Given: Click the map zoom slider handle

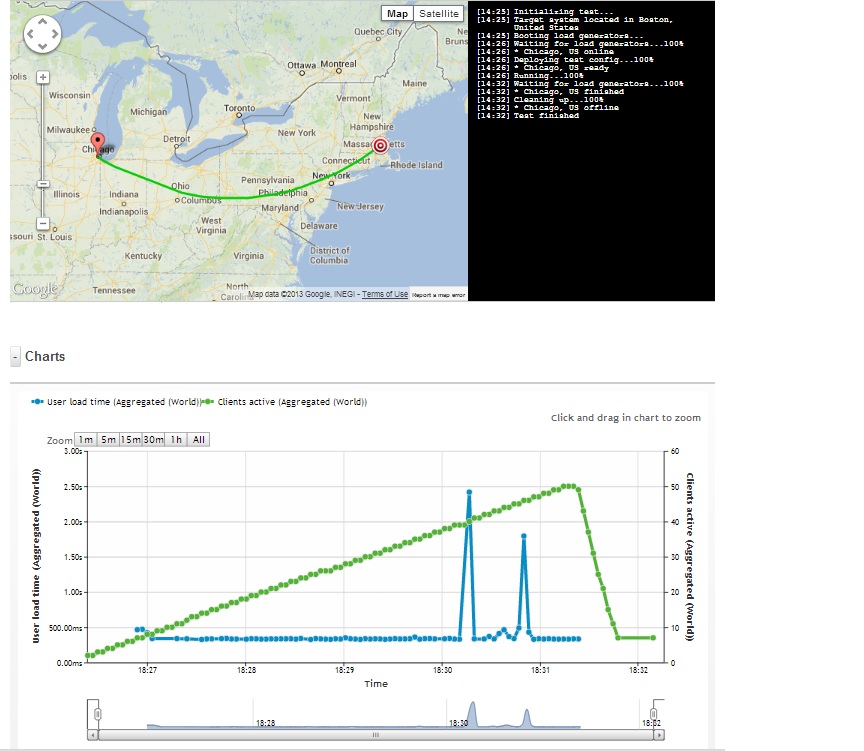Looking at the screenshot, I should coord(43,184).
